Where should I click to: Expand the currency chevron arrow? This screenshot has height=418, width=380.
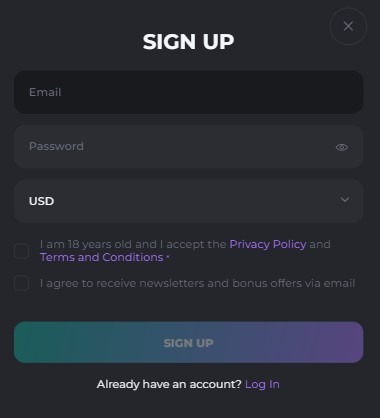click(x=345, y=199)
